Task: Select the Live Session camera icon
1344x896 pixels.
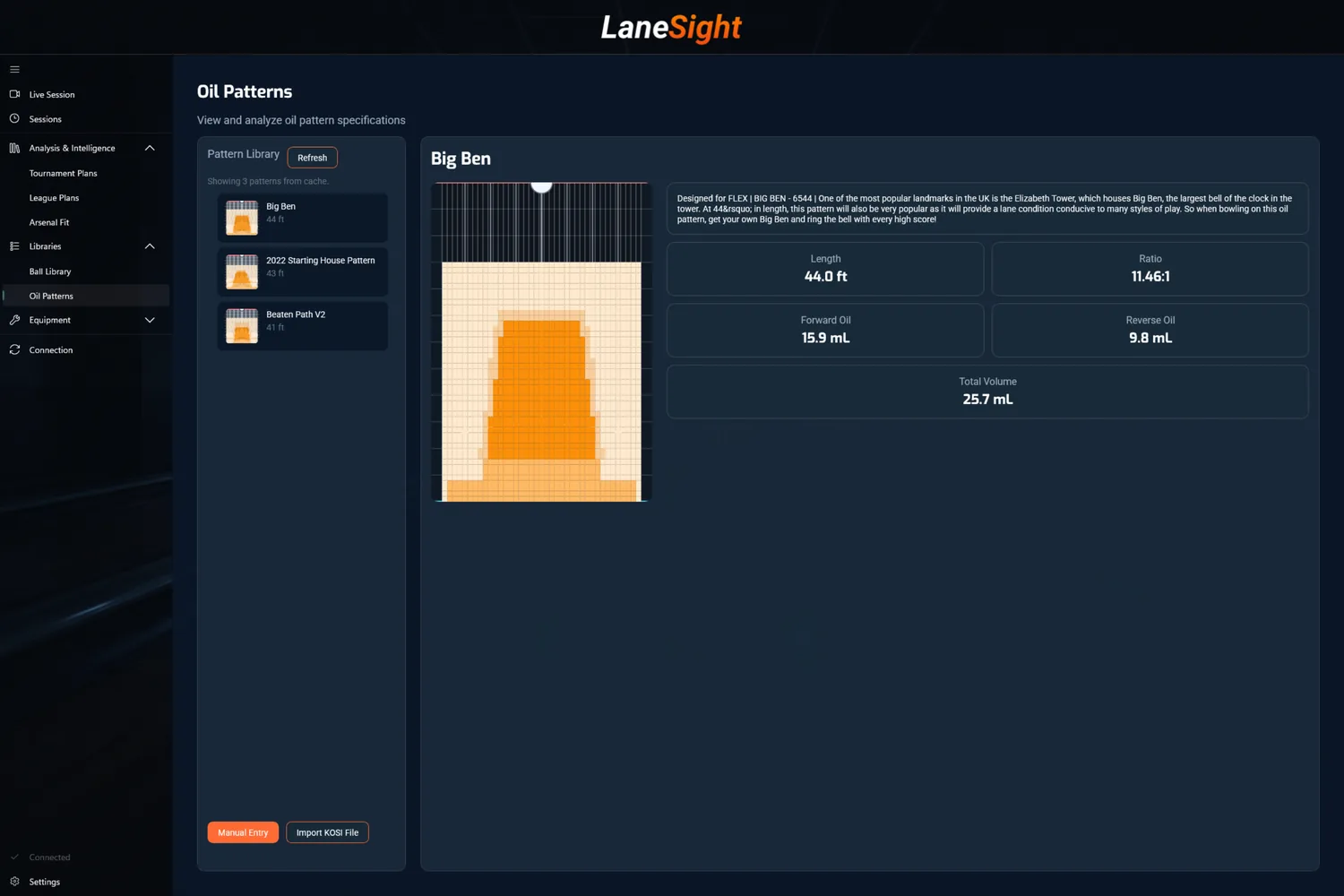Action: (14, 94)
